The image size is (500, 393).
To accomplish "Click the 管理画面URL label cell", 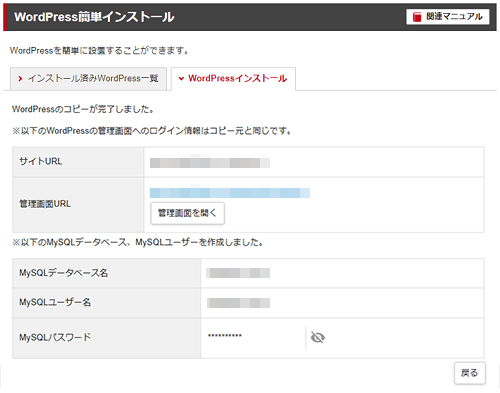I will 78,204.
